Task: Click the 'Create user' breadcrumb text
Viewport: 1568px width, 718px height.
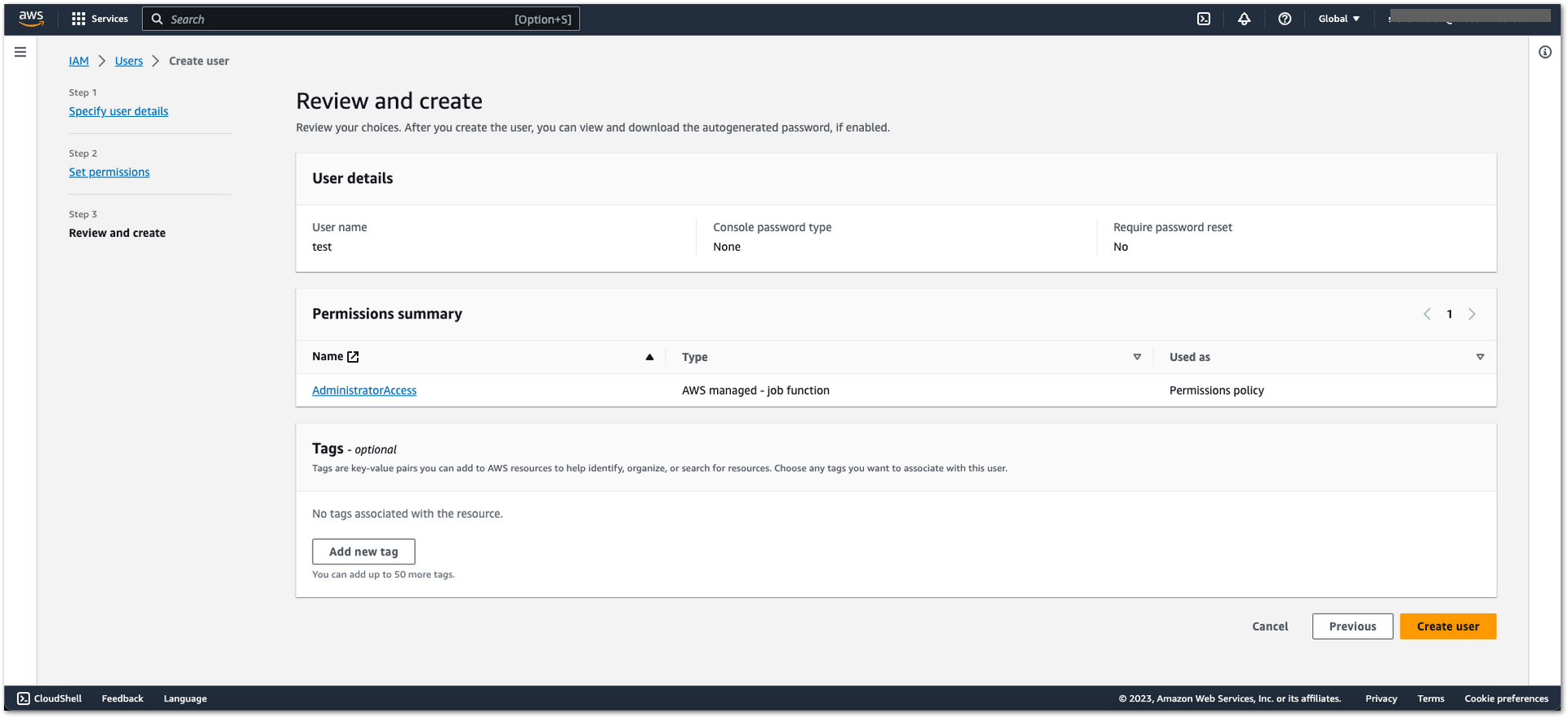Action: (198, 61)
